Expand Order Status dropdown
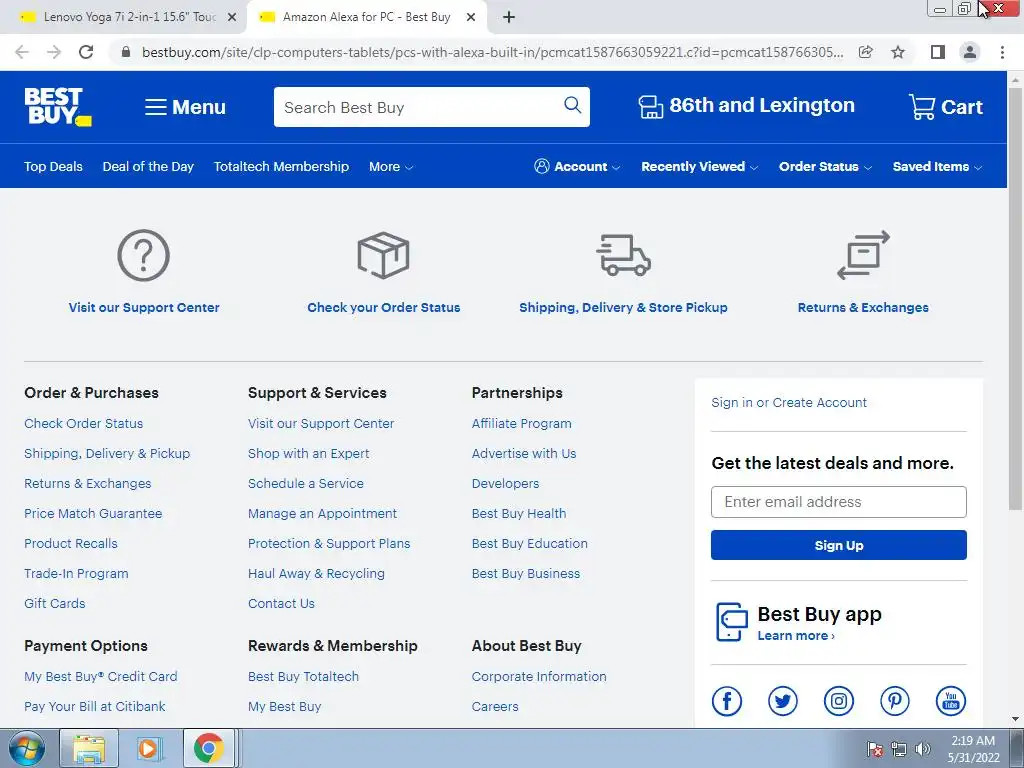This screenshot has height=768, width=1024. pos(825,167)
